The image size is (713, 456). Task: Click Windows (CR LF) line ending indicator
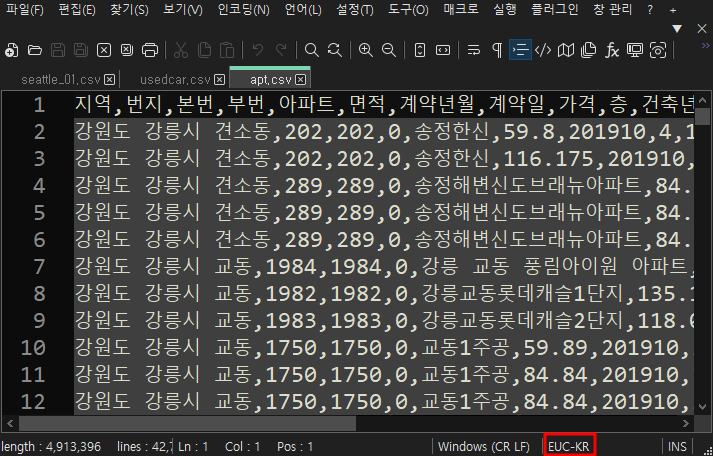pyautogui.click(x=484, y=446)
